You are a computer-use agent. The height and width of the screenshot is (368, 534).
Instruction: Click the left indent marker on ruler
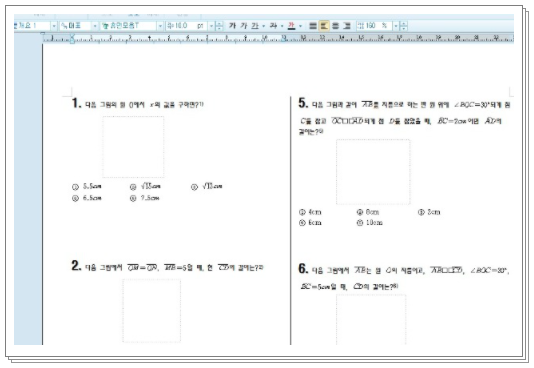tap(72, 39)
